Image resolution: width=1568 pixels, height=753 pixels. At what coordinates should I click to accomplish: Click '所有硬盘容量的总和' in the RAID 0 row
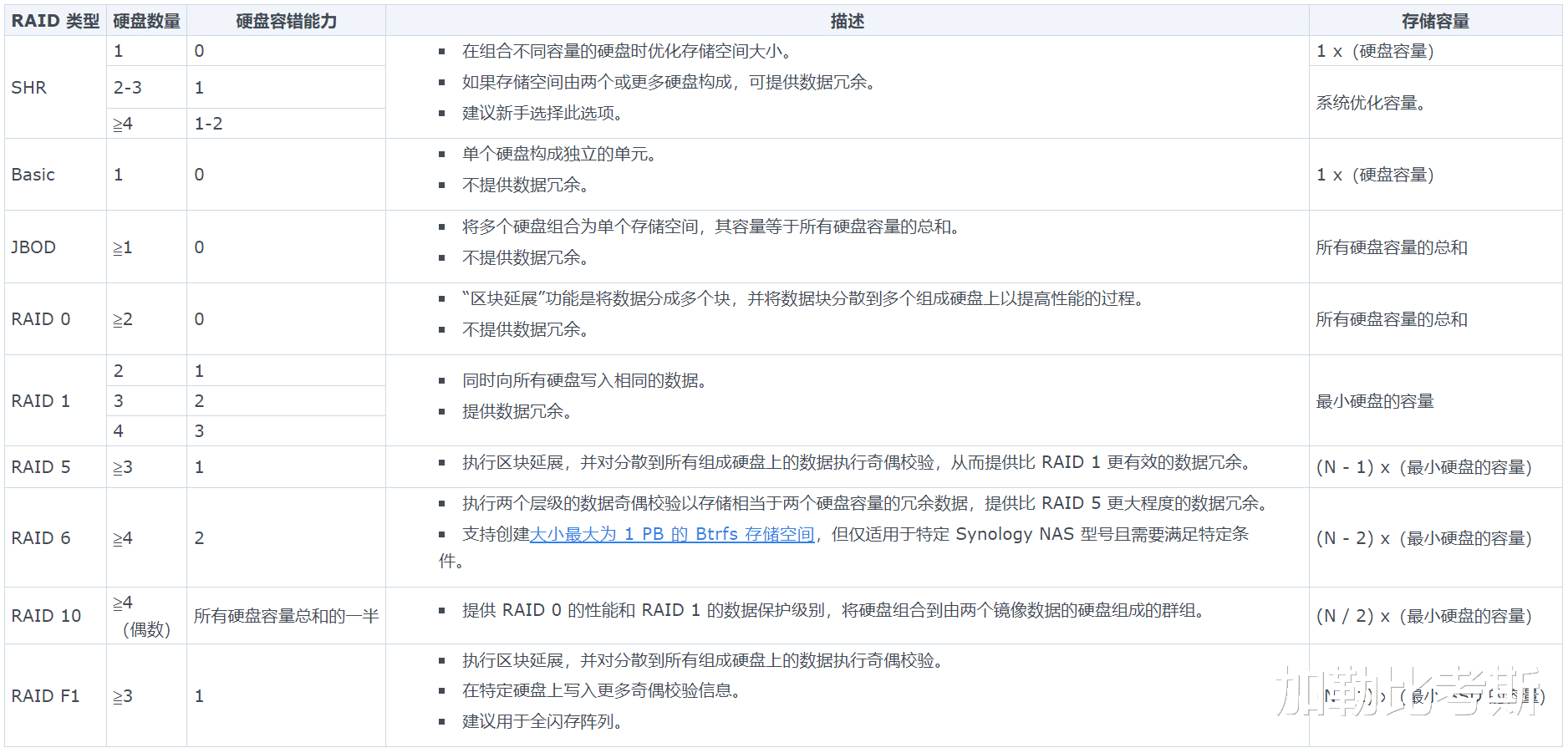[x=1392, y=319]
